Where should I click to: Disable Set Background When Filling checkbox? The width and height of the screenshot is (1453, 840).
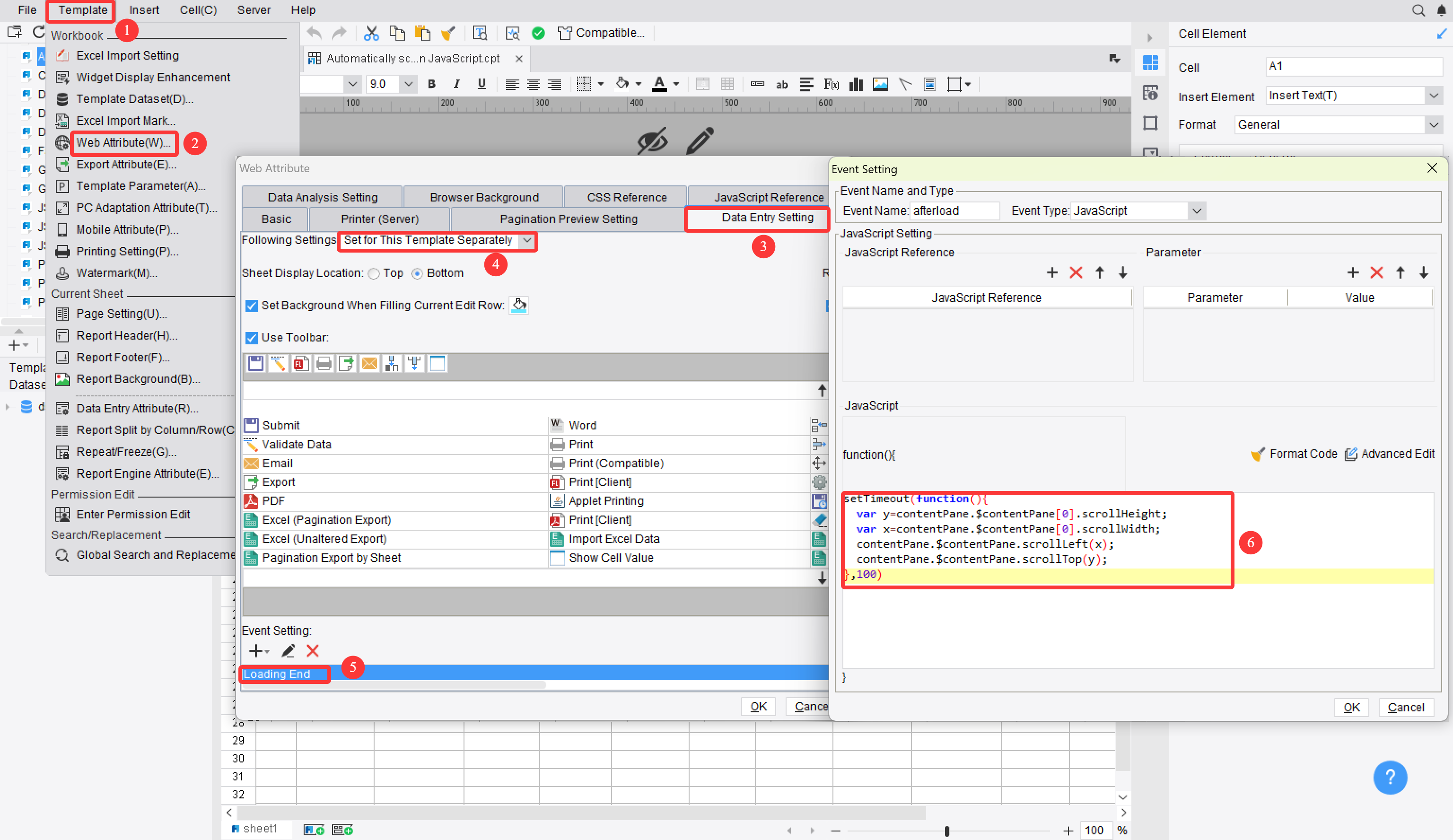(252, 306)
